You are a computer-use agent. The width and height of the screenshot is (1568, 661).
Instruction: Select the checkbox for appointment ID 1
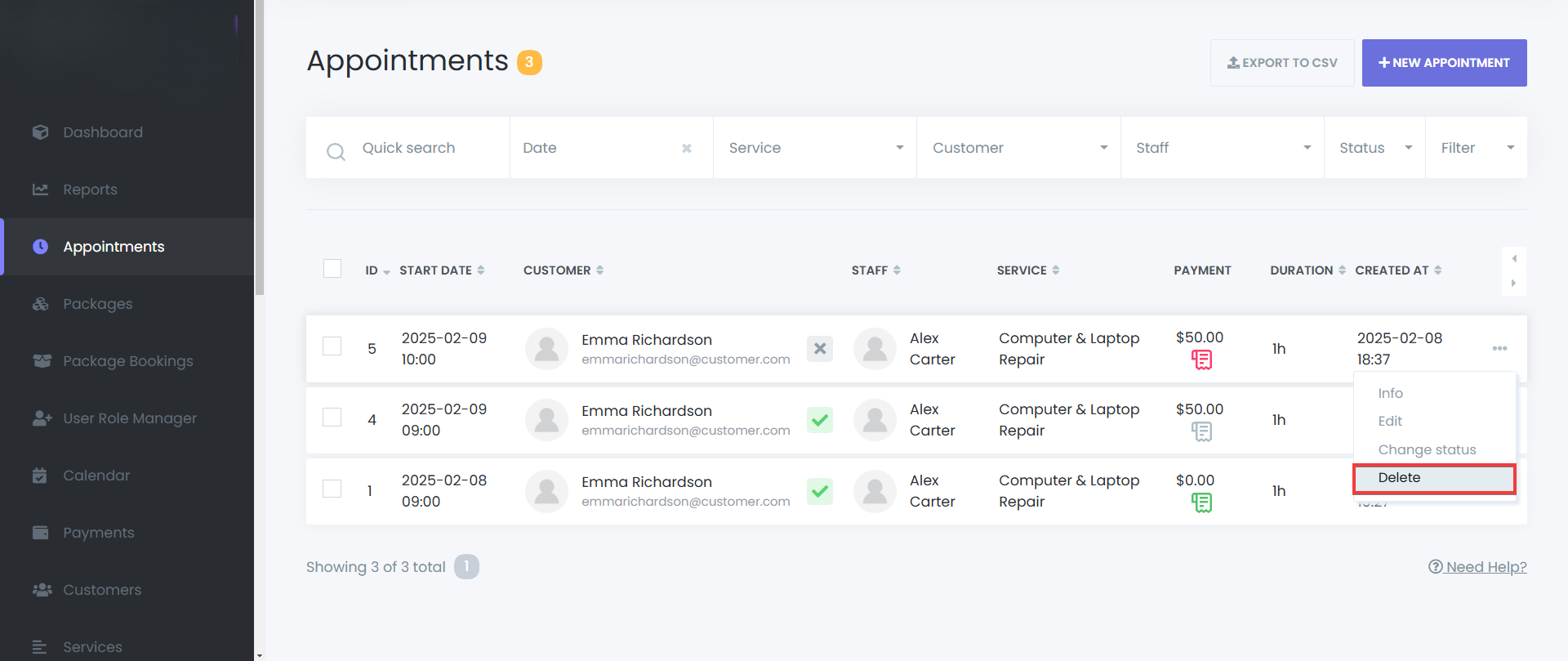click(332, 489)
